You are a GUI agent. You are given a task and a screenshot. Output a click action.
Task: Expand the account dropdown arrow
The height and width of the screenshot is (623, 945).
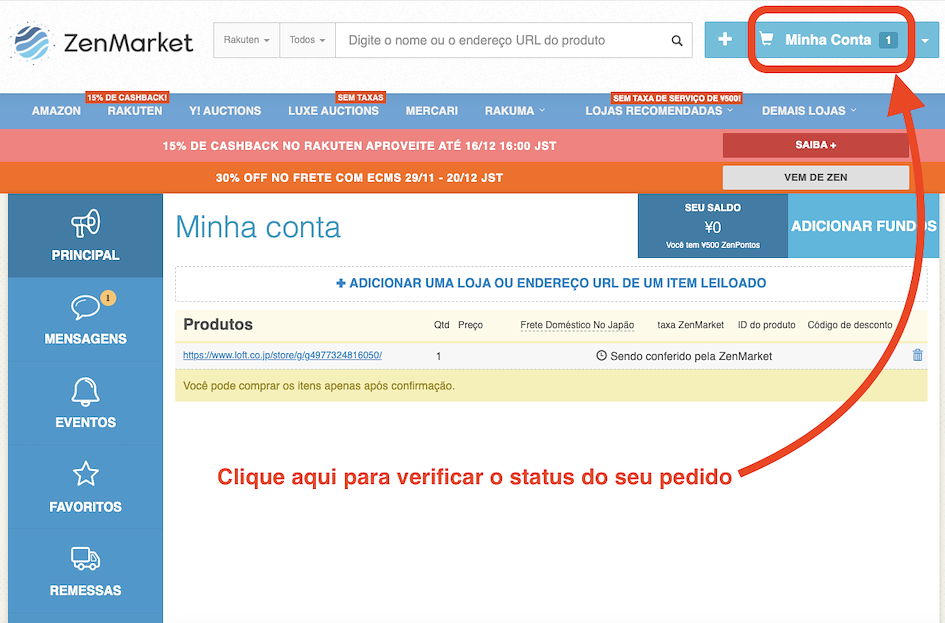(x=925, y=40)
